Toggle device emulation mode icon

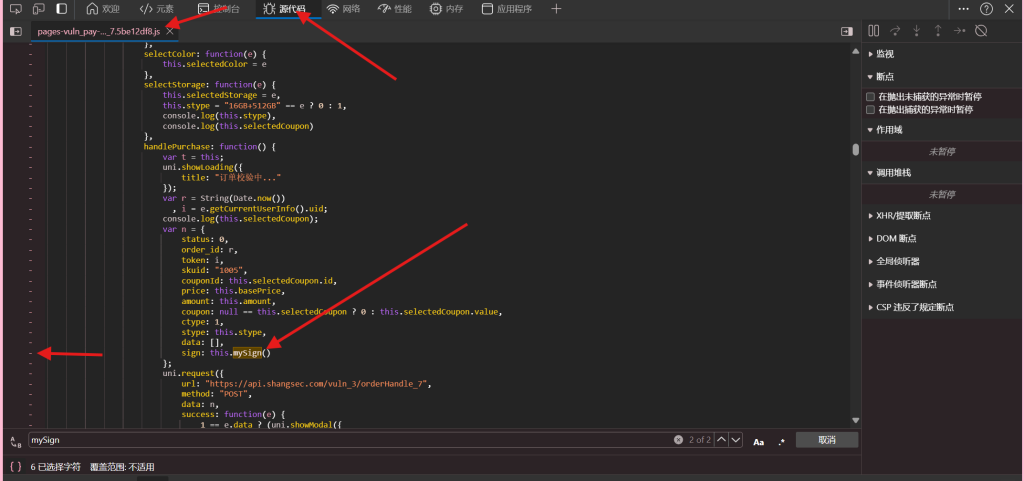point(38,9)
